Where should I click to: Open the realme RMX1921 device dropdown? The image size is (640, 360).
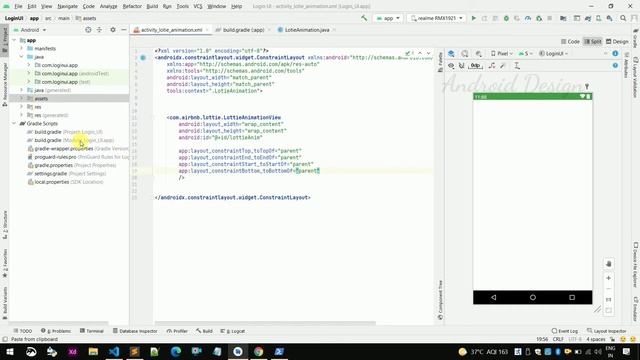[436, 18]
